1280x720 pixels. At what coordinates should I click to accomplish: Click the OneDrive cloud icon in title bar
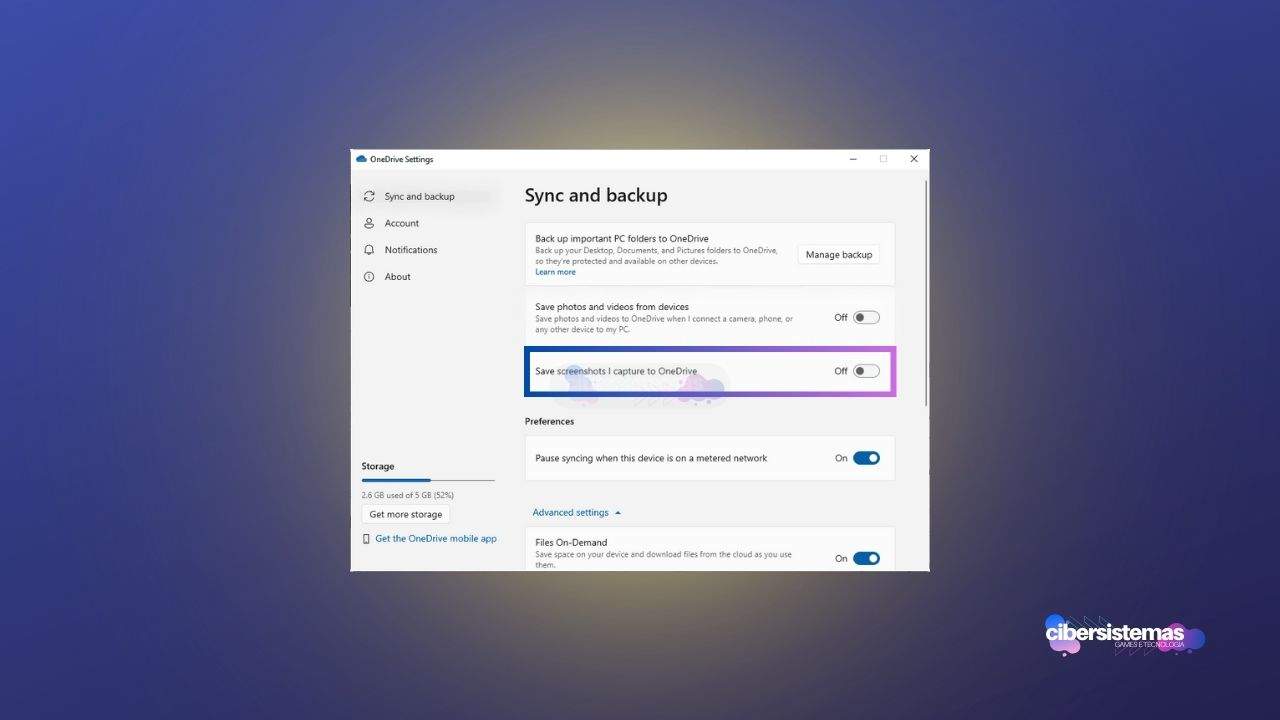(x=361, y=159)
